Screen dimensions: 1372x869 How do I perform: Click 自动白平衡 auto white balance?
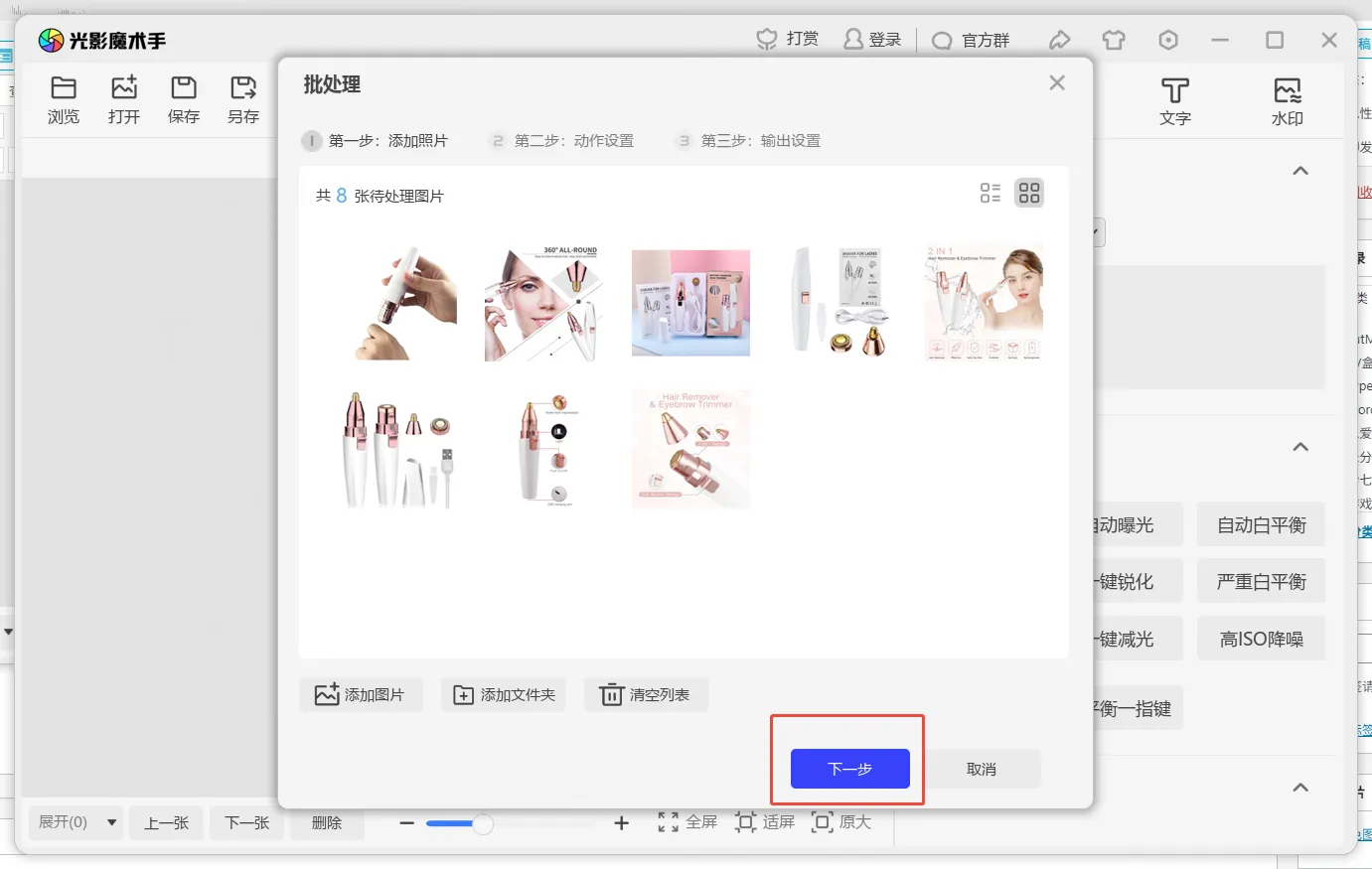tap(1262, 524)
